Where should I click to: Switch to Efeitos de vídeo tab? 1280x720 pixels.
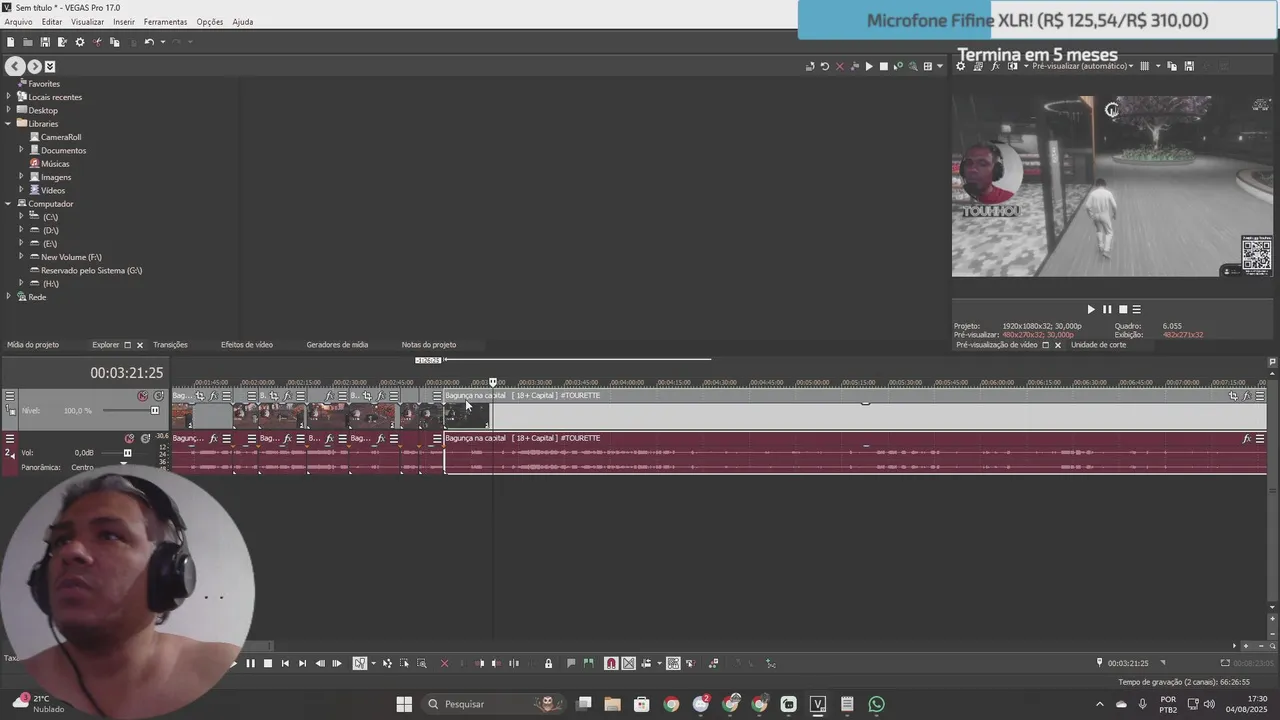pos(247,345)
